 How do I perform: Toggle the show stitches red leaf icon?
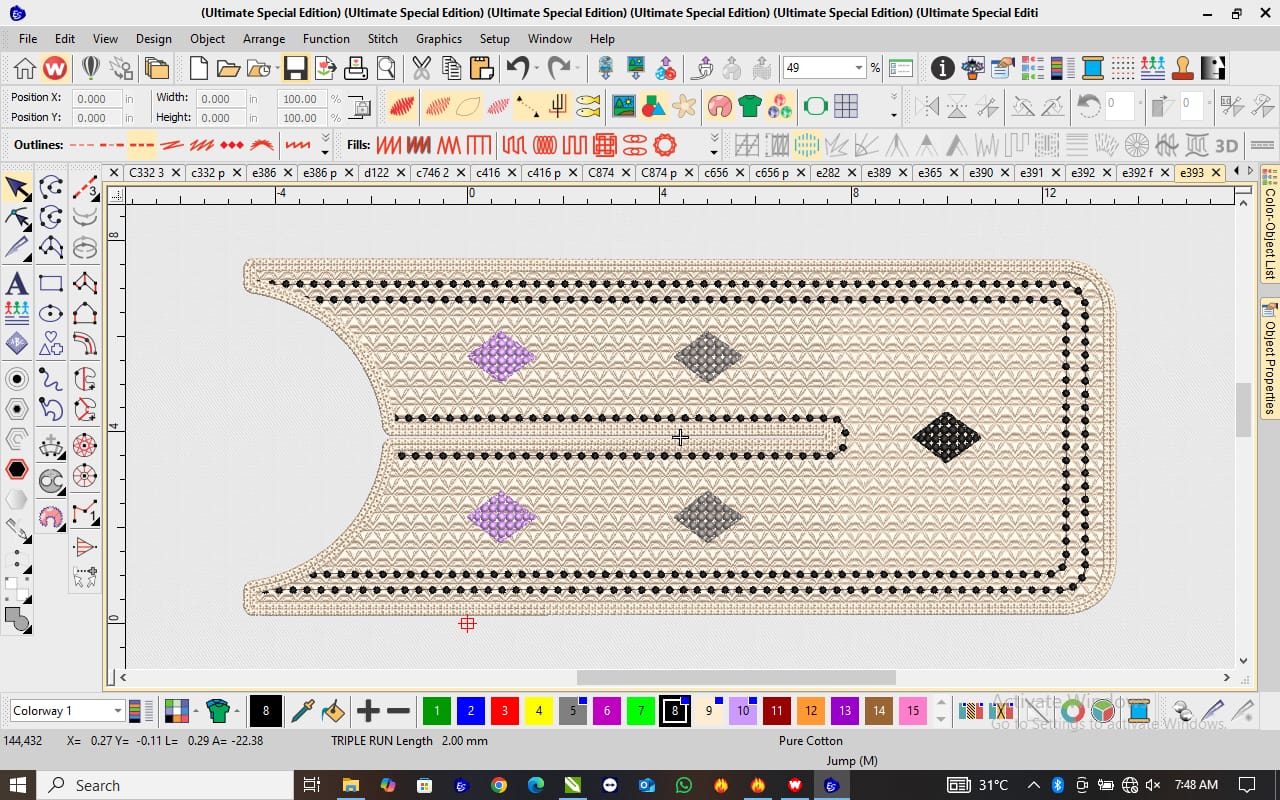(x=403, y=105)
